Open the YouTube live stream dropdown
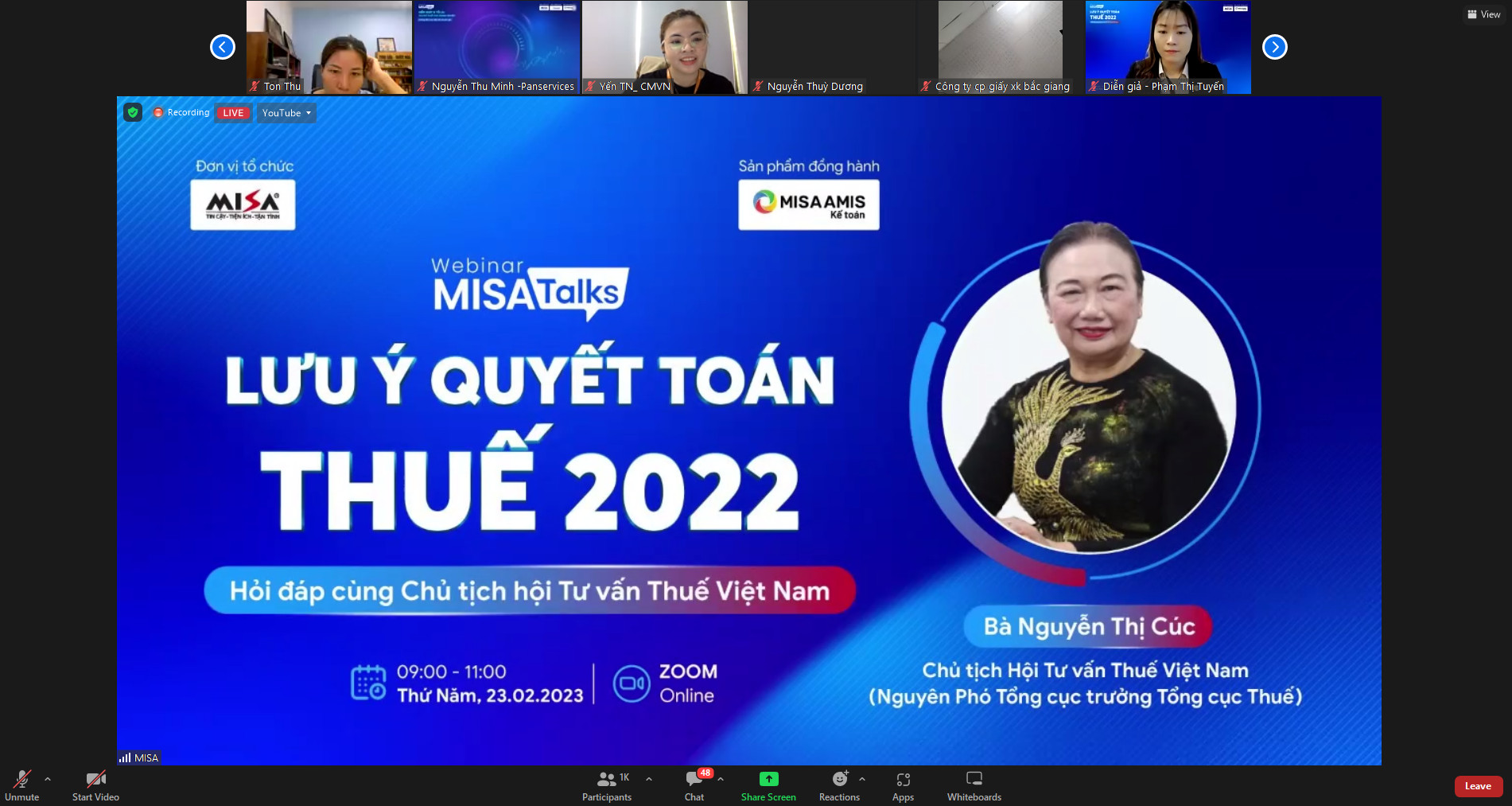1512x806 pixels. pos(286,113)
